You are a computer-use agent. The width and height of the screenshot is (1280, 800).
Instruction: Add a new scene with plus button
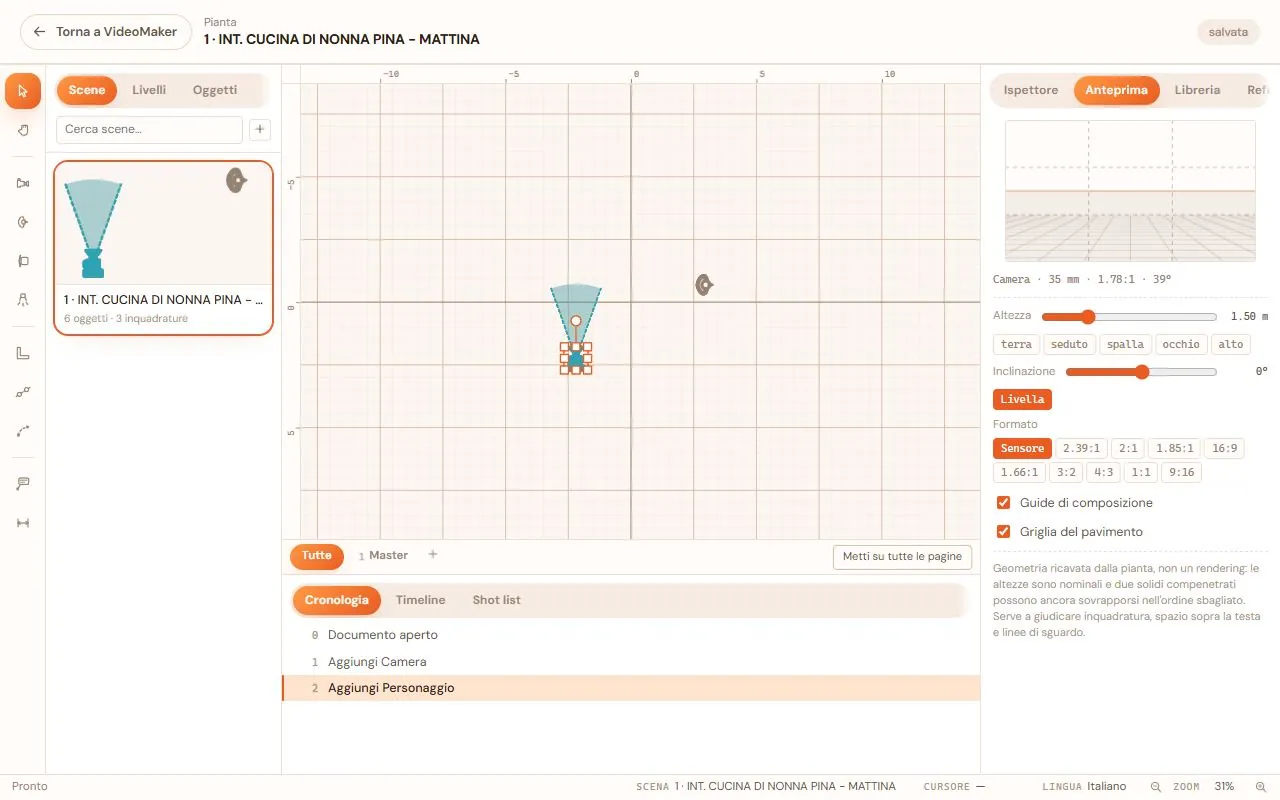click(259, 129)
